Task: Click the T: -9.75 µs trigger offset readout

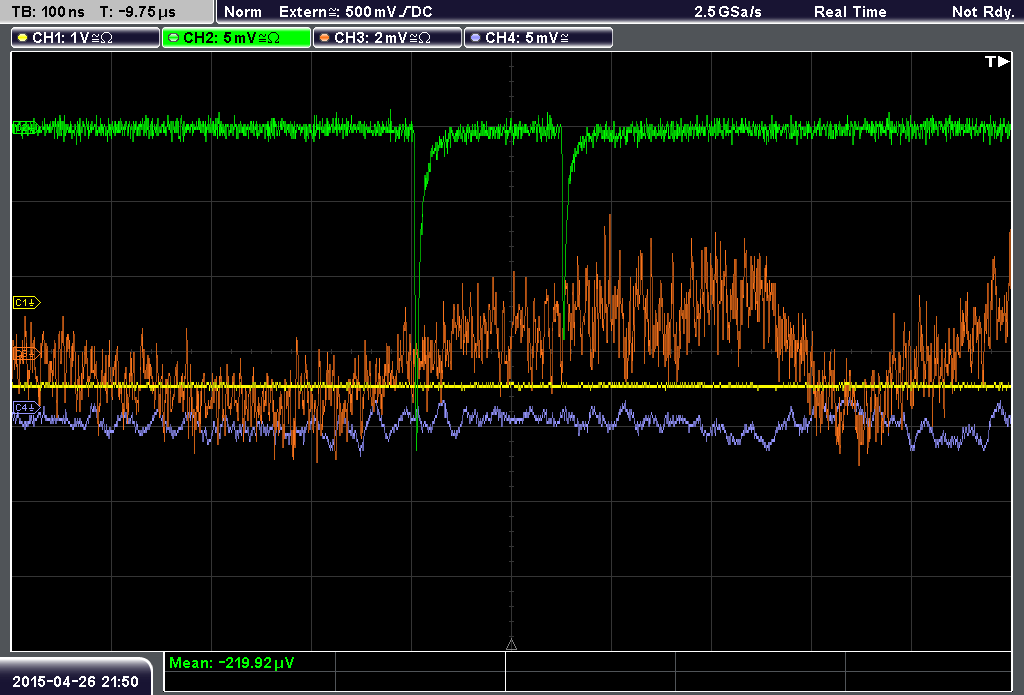Action: [137, 12]
